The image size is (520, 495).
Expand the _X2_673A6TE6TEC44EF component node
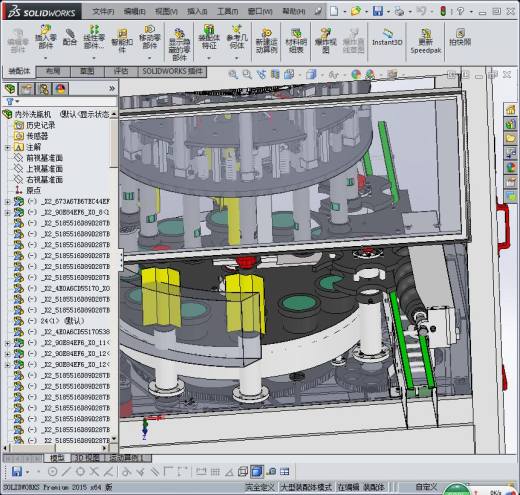tap(7, 202)
